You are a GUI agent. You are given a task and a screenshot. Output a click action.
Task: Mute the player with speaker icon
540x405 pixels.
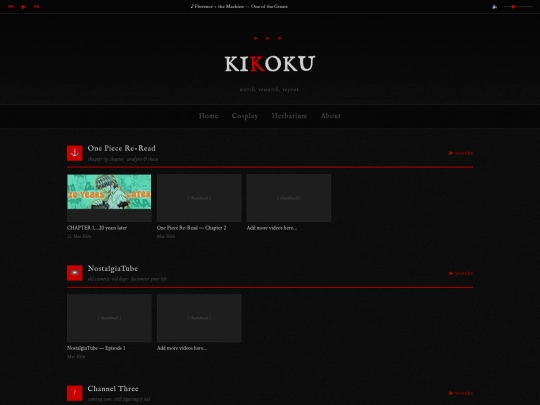click(x=494, y=7)
